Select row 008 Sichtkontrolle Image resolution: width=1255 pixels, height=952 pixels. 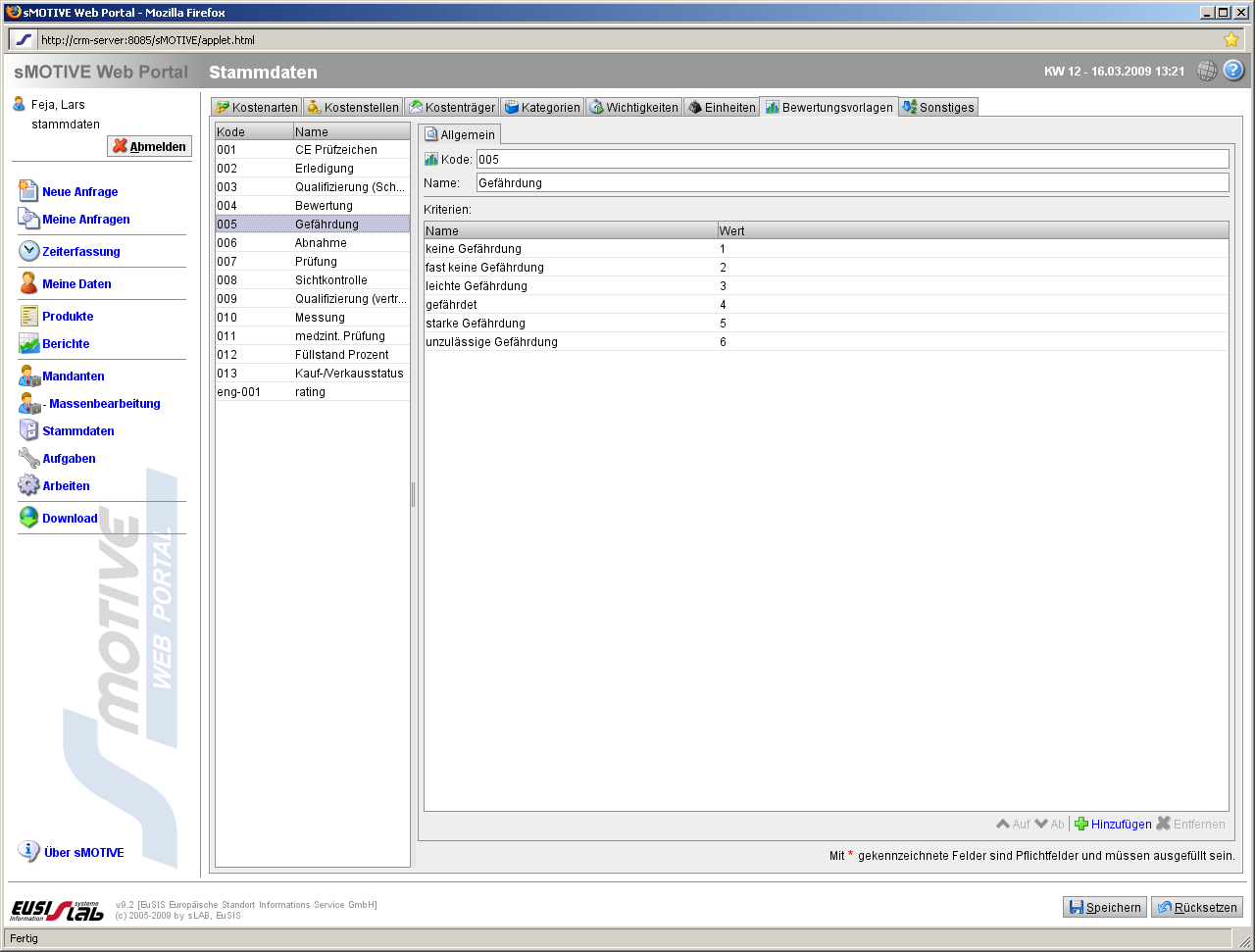pos(313,280)
